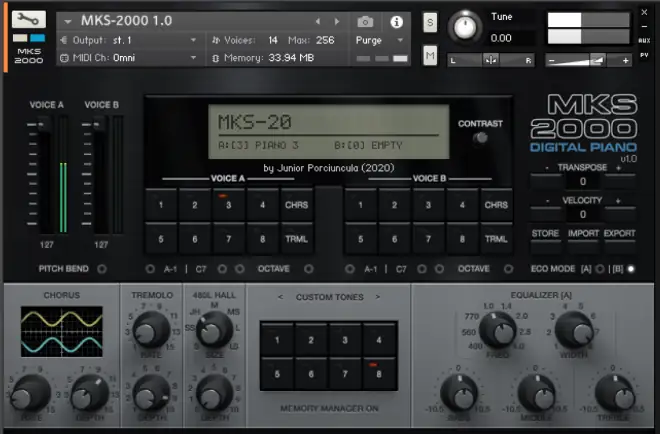The width and height of the screenshot is (660, 434).
Task: Click Transpose plus button
Action: coord(620,181)
